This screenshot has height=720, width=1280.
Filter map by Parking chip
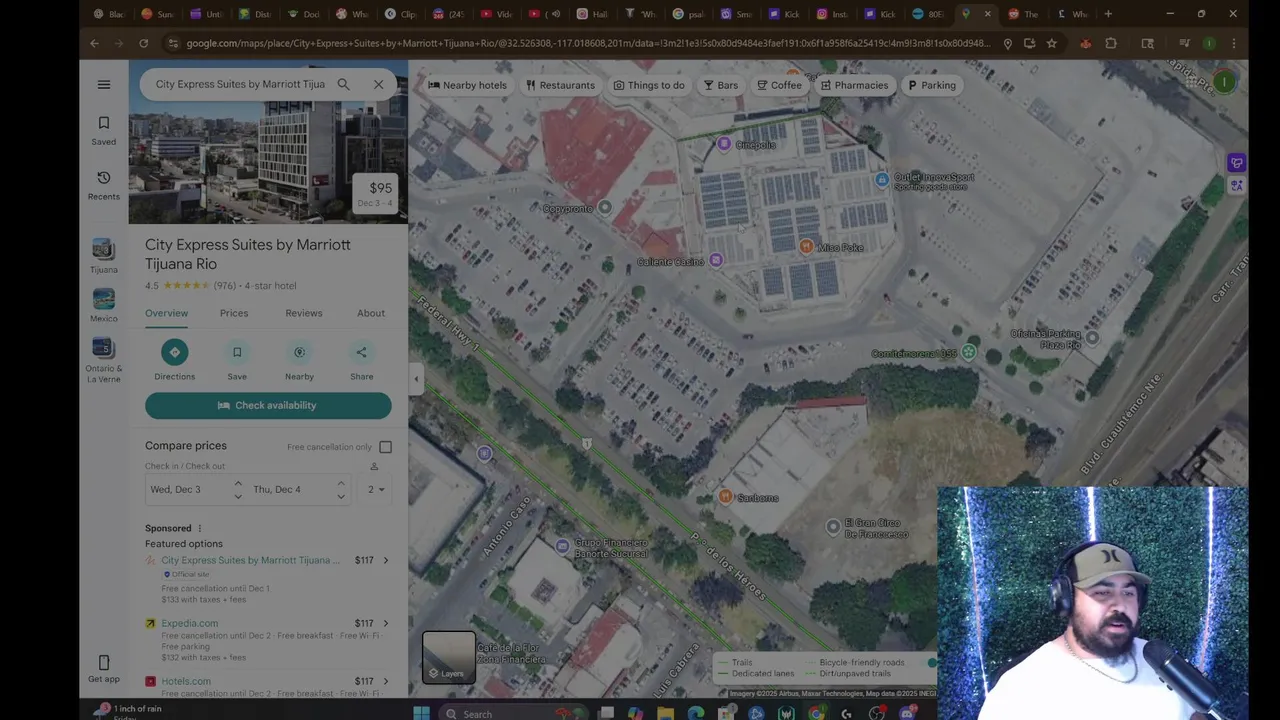tap(932, 85)
